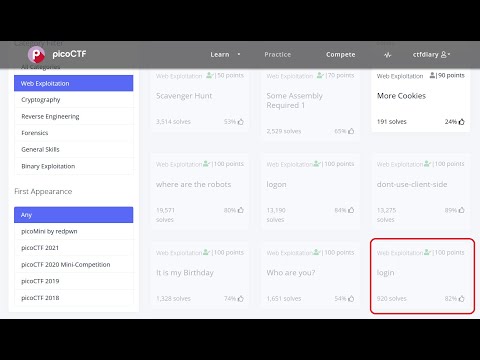Open the login challenge card
480x360 pixels.
coord(422,276)
